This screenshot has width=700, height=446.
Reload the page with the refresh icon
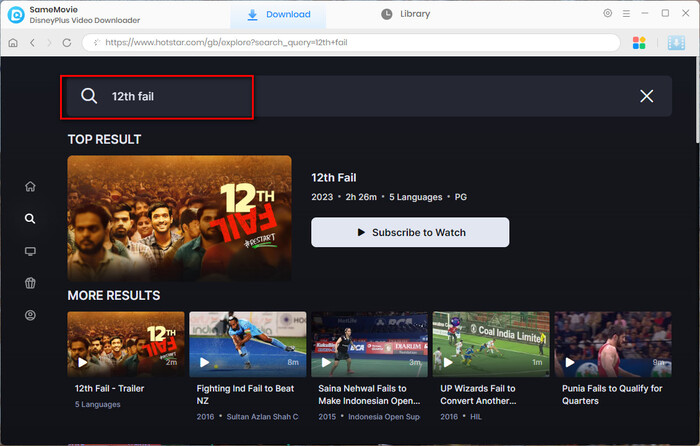click(x=67, y=43)
